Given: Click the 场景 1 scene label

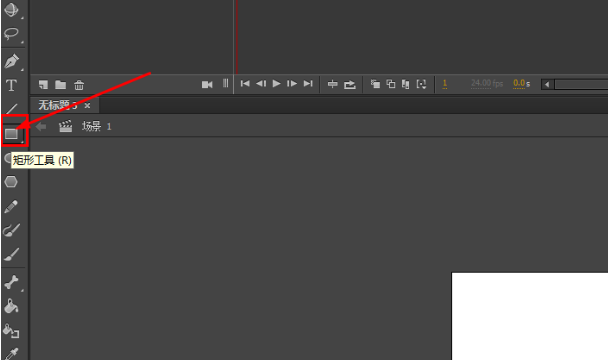Looking at the screenshot, I should coord(97,126).
